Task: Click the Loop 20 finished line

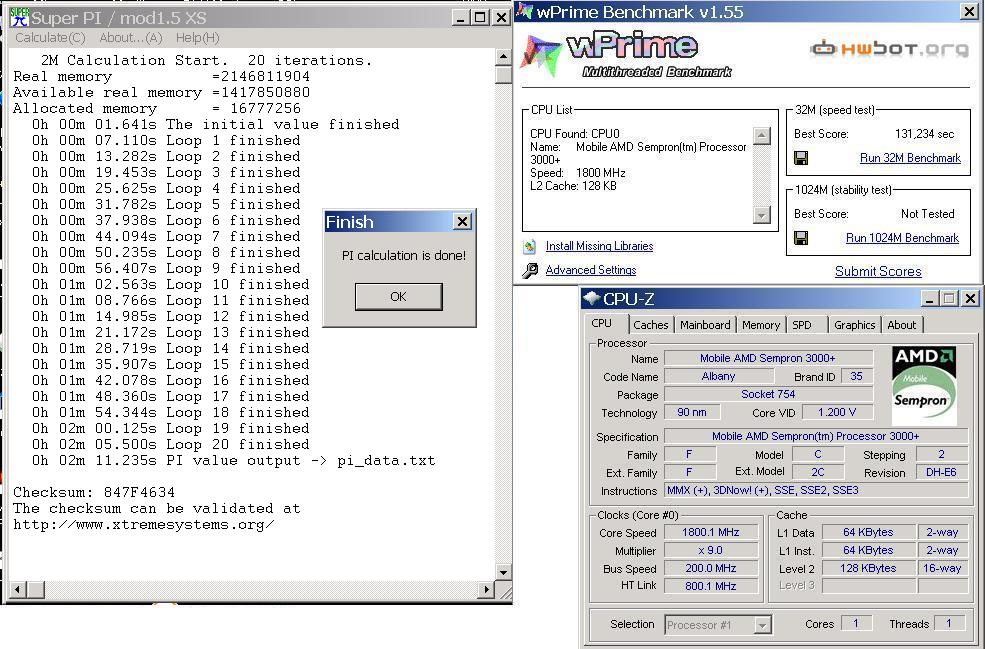Action: (171, 444)
